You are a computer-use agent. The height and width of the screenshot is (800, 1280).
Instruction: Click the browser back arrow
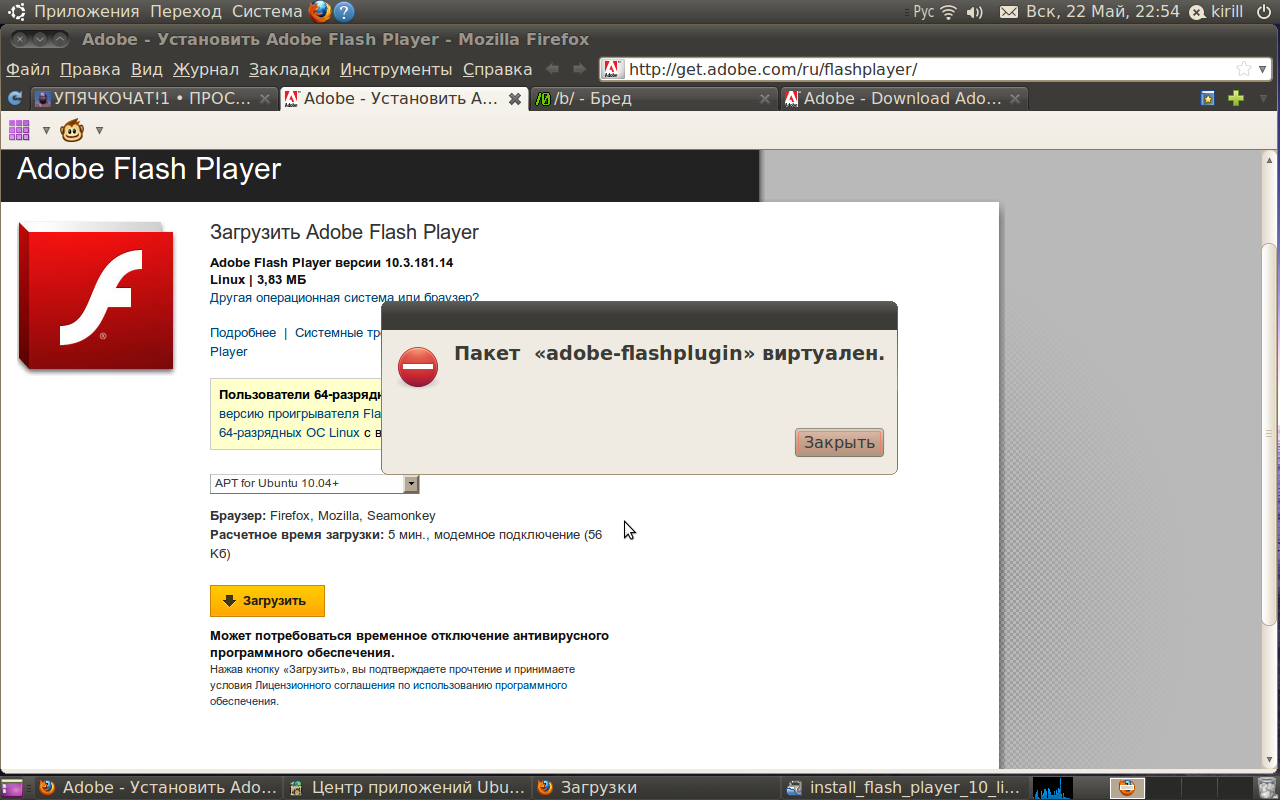point(552,69)
